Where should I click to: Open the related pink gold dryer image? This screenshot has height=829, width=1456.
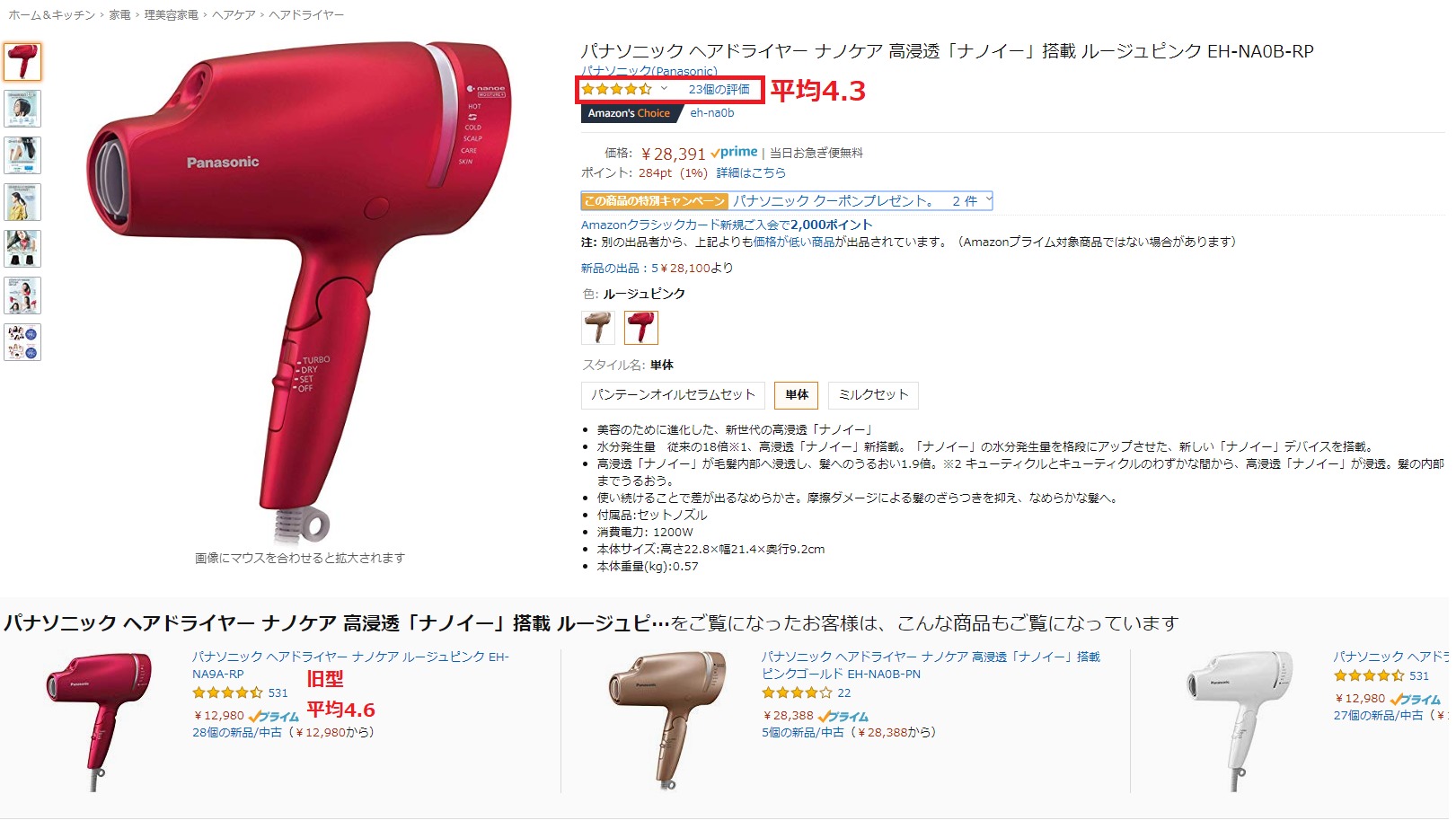click(666, 720)
